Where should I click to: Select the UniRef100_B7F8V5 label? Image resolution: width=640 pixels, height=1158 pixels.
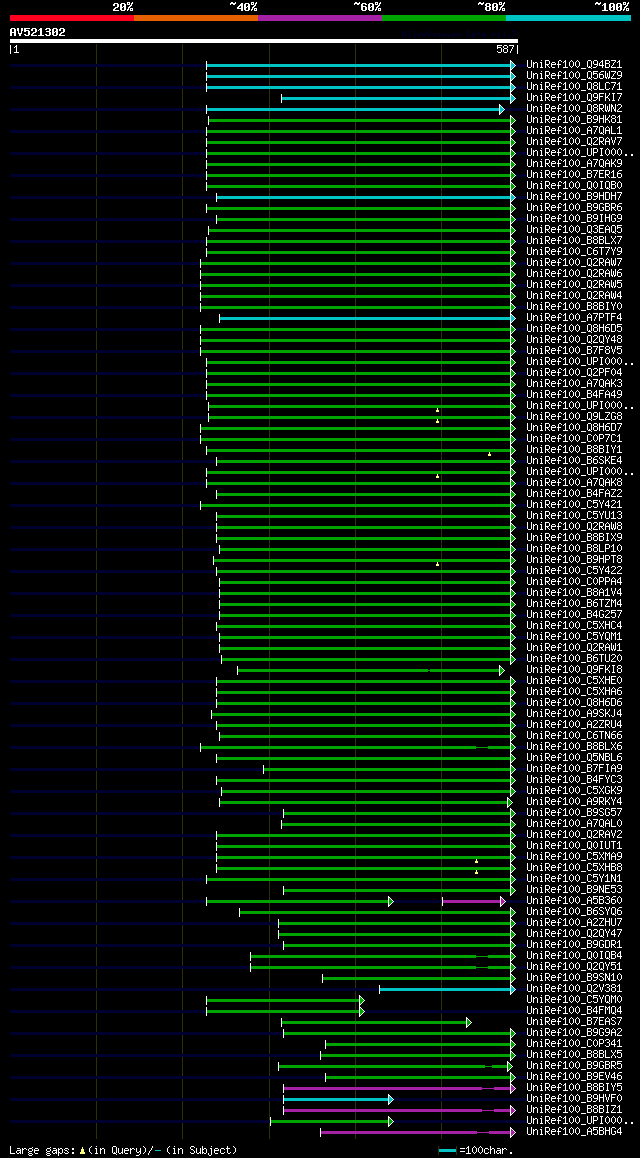(574, 351)
